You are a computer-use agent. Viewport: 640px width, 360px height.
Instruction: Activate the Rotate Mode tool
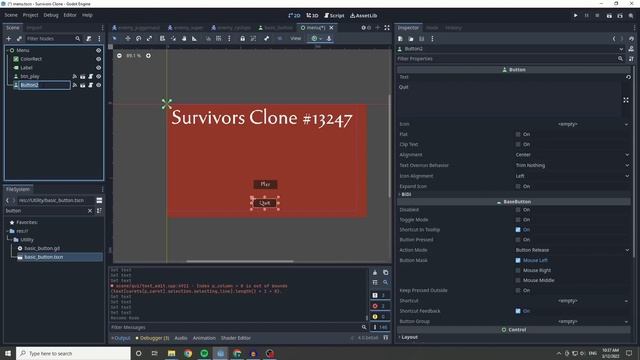138,38
